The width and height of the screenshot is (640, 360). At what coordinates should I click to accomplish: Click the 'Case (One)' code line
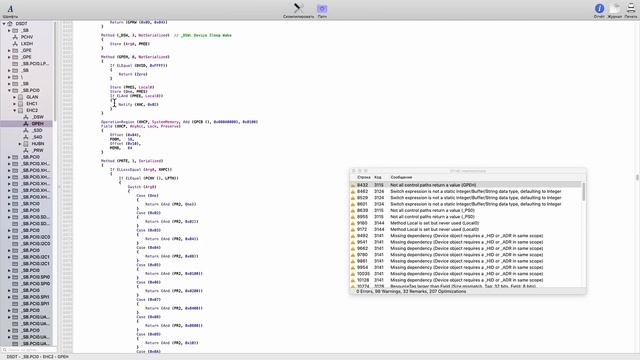click(147, 196)
